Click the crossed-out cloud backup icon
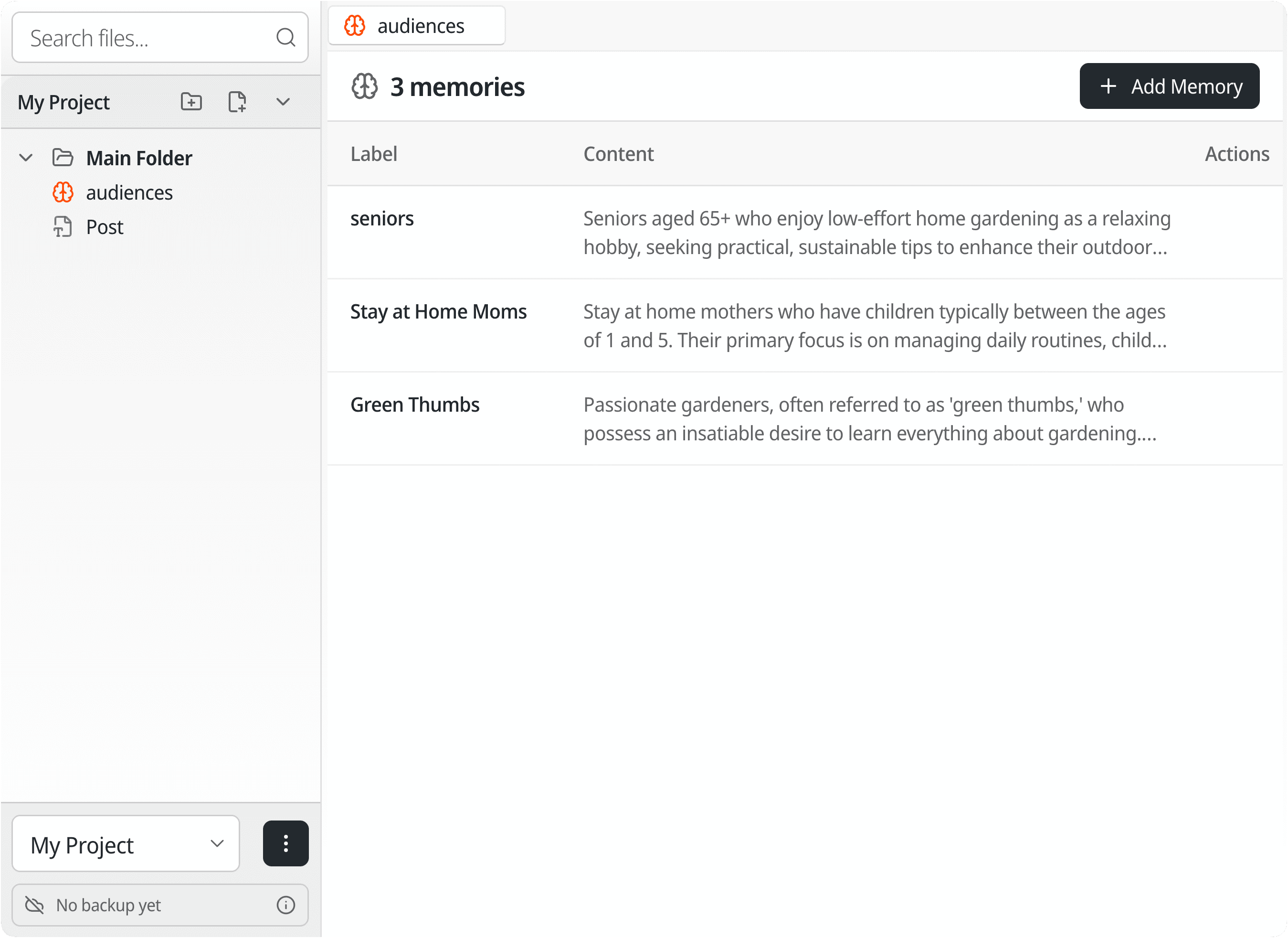This screenshot has height=938, width=1288. tap(35, 905)
